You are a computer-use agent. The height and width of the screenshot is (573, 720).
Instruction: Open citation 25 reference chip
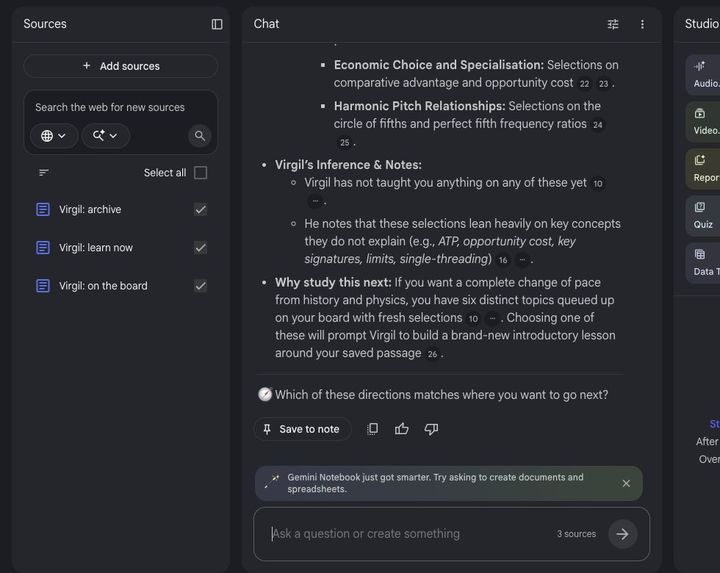[x=344, y=142]
